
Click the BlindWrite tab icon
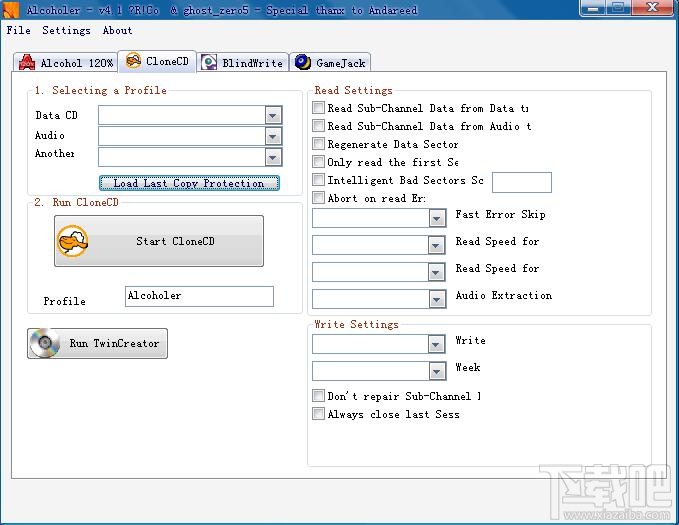tap(209, 62)
